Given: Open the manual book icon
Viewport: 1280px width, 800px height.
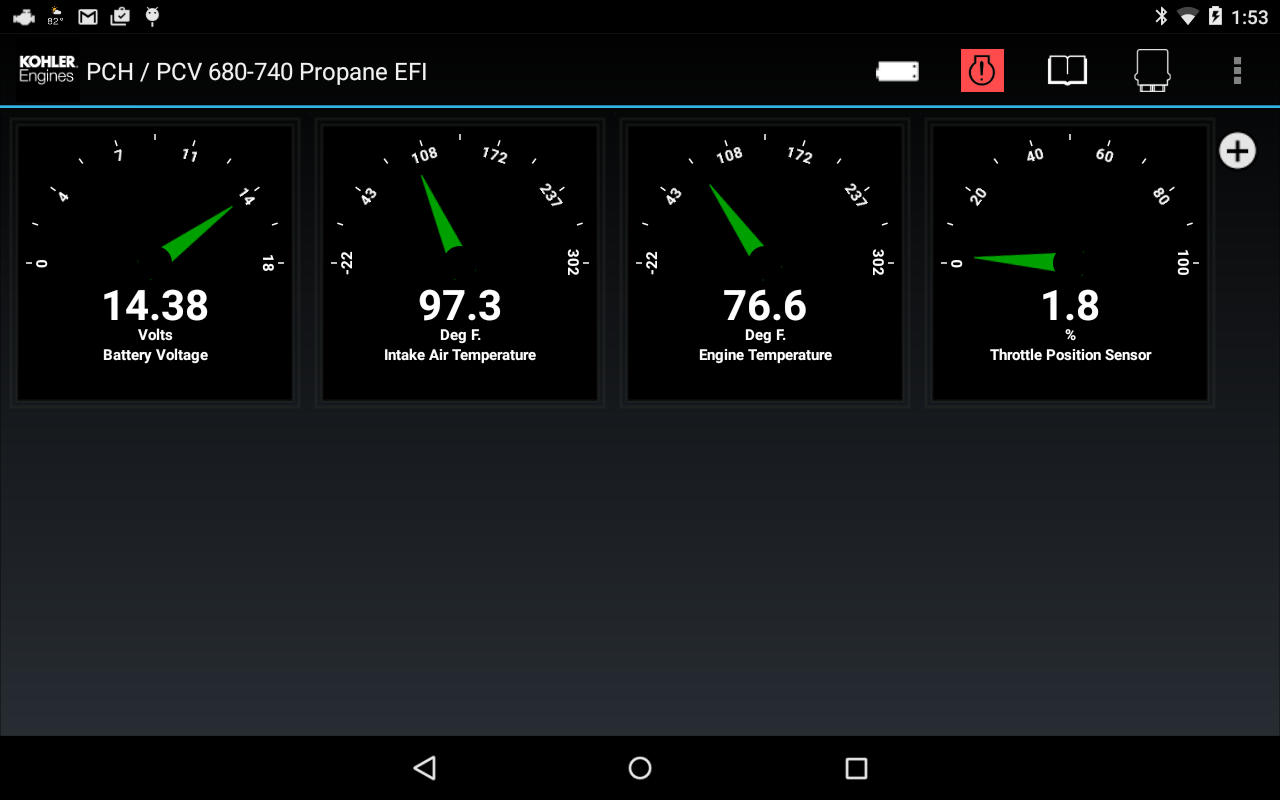Looking at the screenshot, I should [1067, 71].
